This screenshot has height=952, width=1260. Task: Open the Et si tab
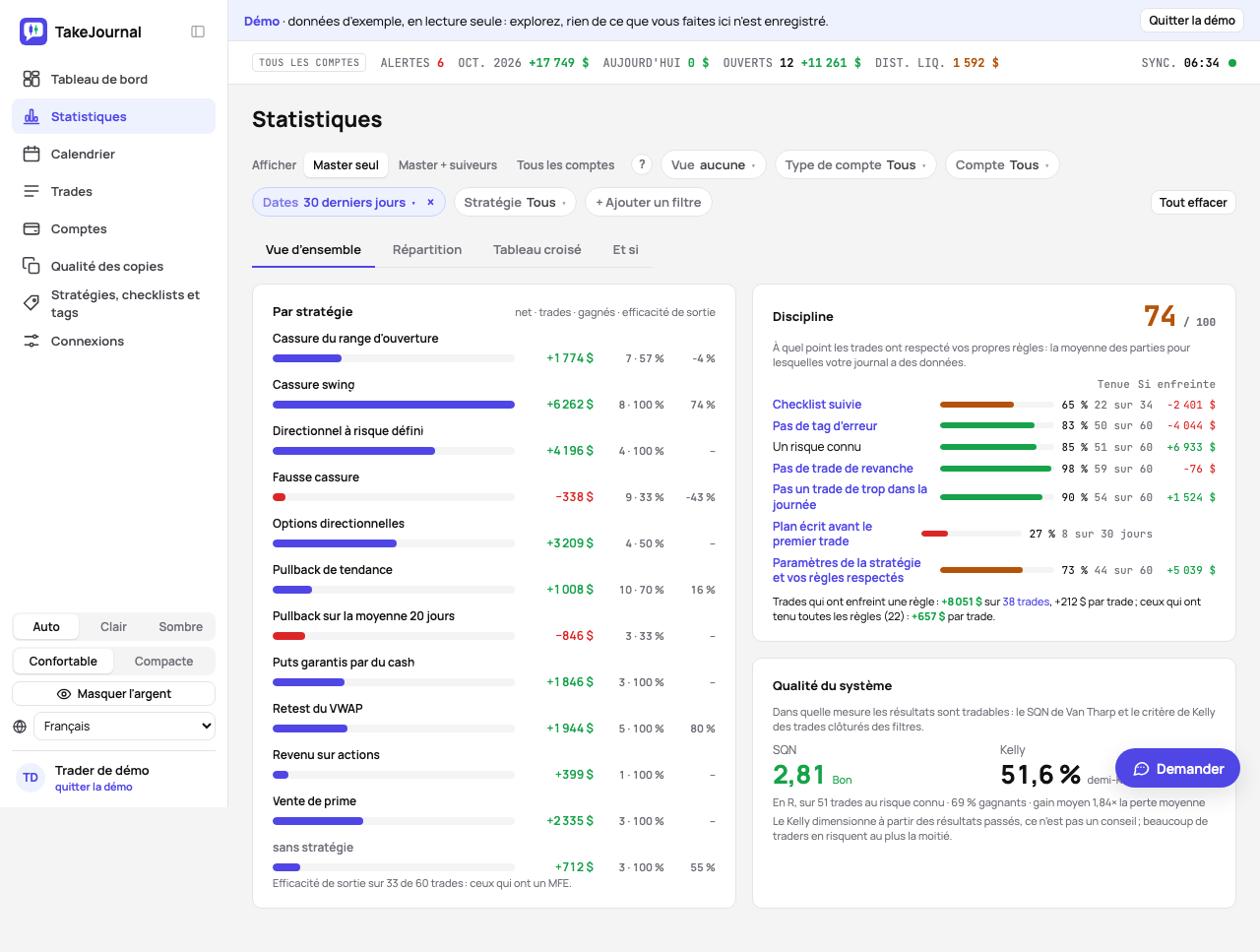[626, 250]
